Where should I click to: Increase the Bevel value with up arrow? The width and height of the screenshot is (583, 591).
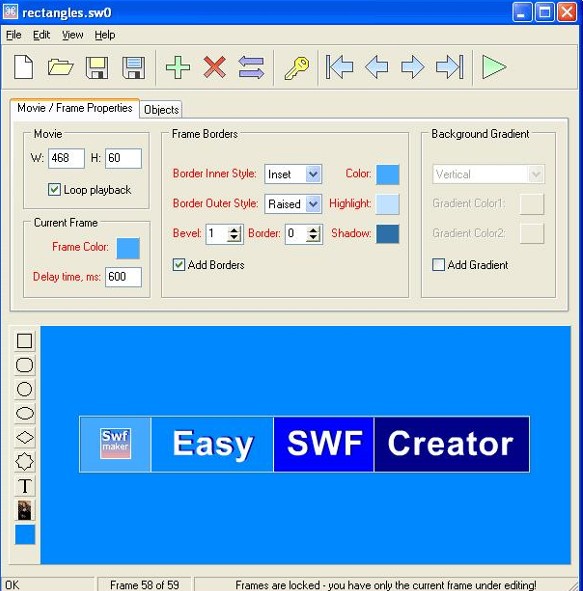(234, 230)
